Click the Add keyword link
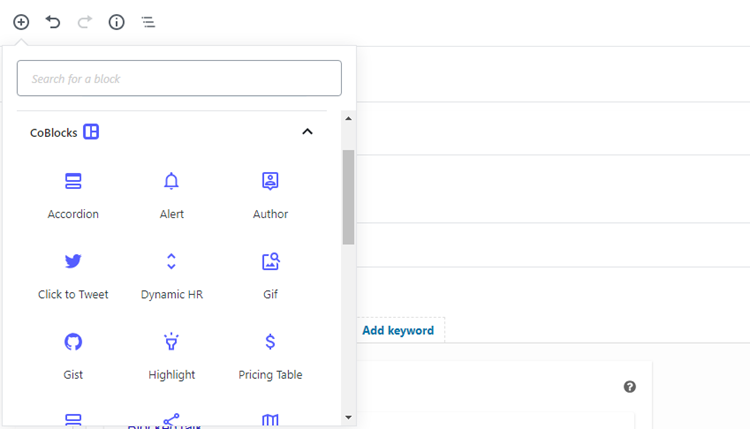Screen dimensions: 750x429 (398, 330)
